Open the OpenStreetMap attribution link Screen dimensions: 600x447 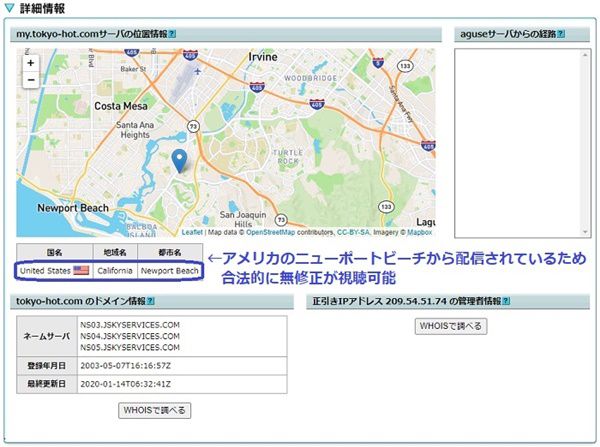point(271,232)
